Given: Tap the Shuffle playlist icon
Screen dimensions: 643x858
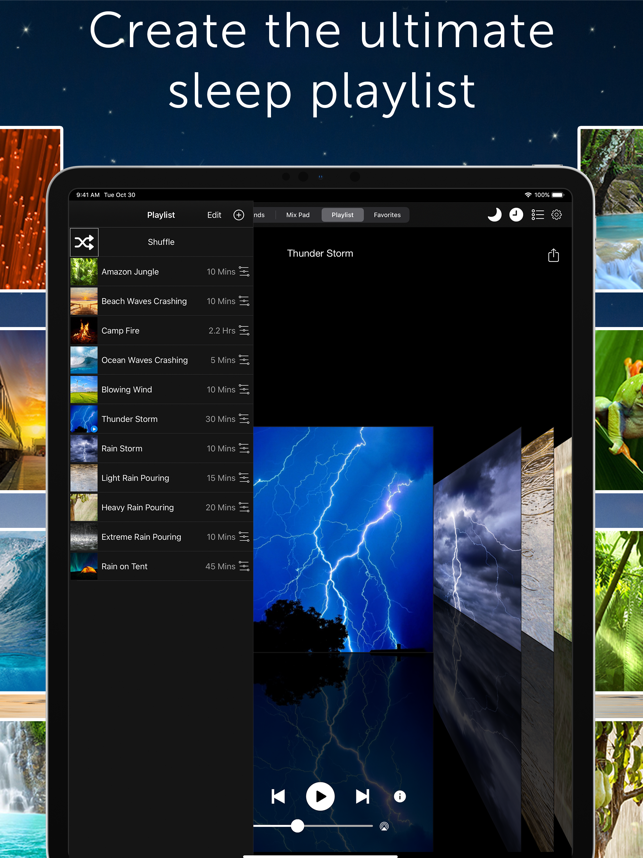Looking at the screenshot, I should [x=84, y=242].
